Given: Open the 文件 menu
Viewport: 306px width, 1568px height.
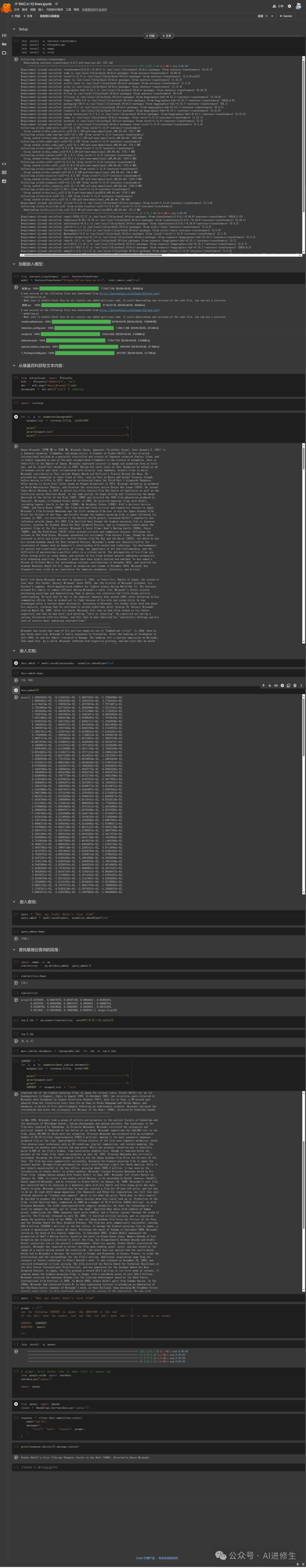Looking at the screenshot, I should [17, 10].
